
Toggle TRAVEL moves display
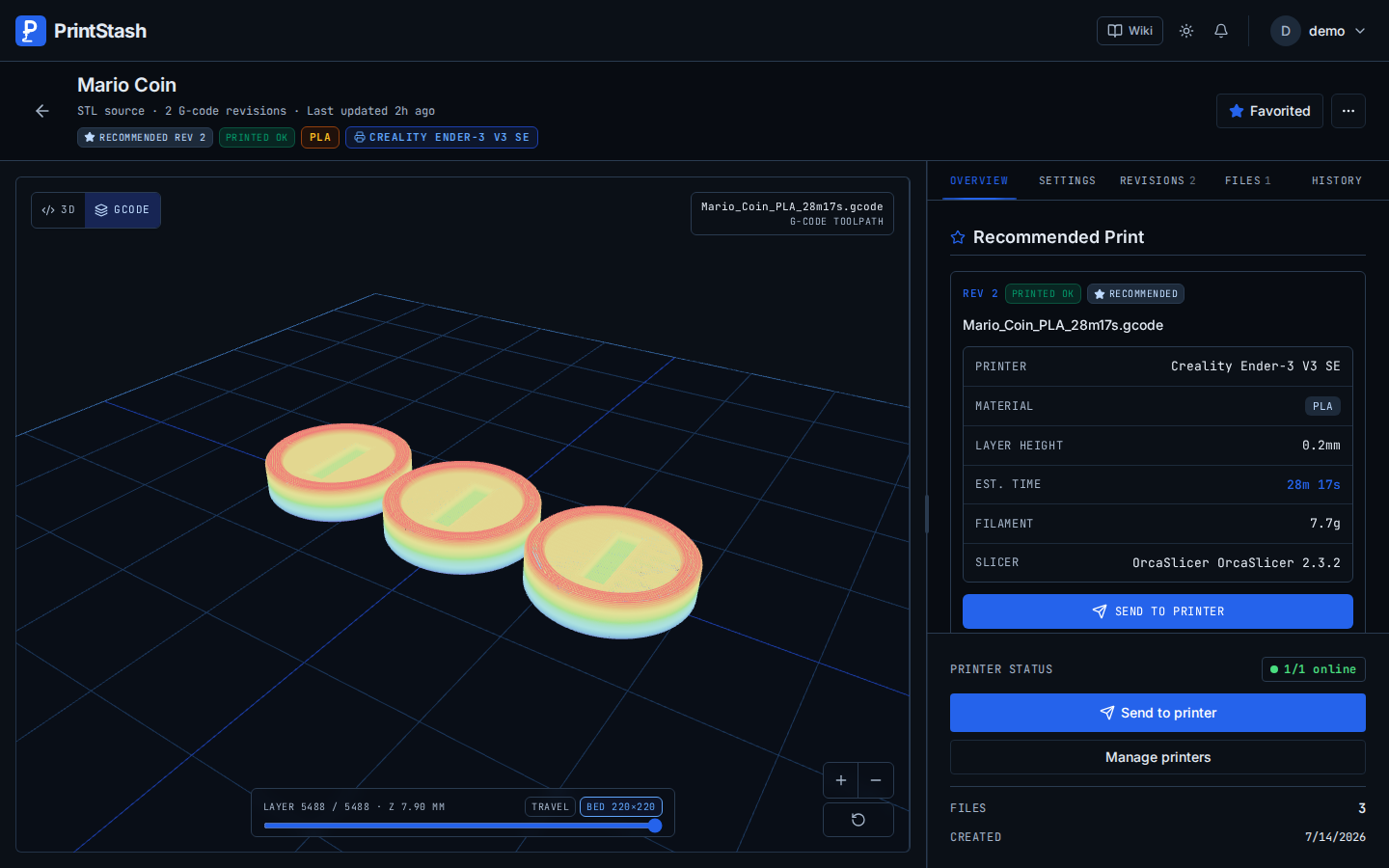[550, 807]
